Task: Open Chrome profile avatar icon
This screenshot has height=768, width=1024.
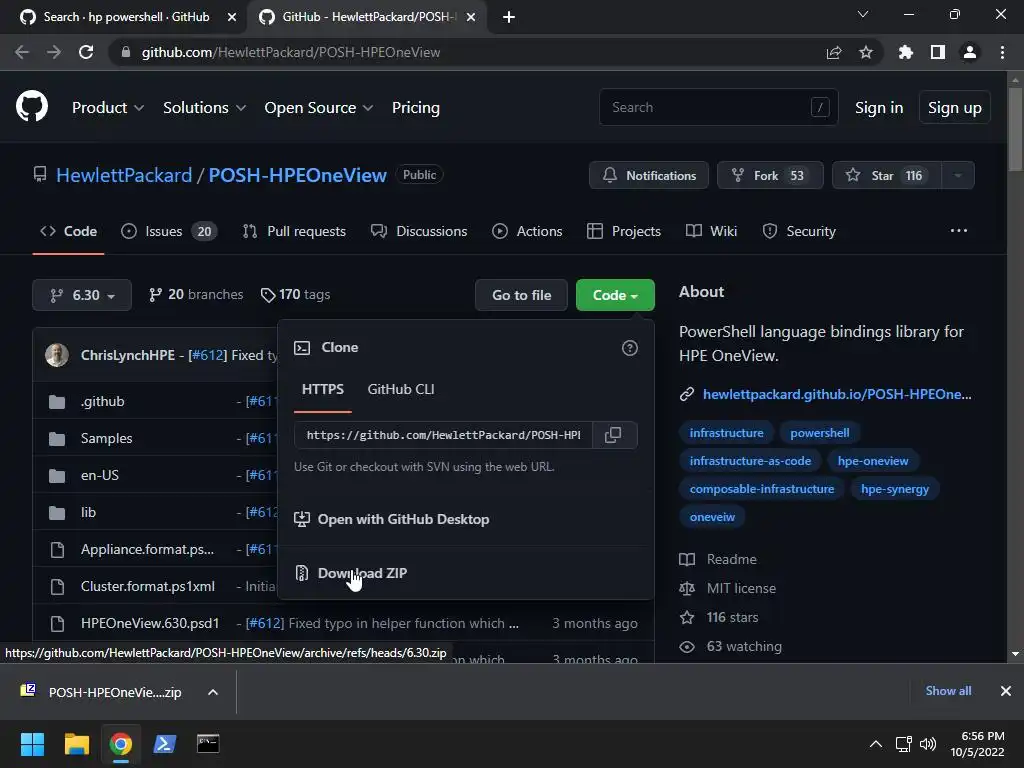Action: (x=970, y=52)
